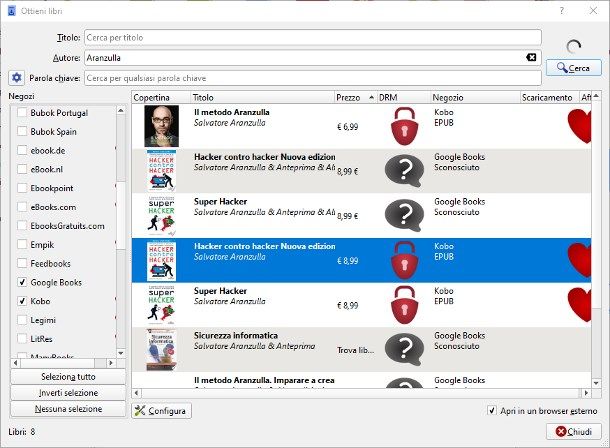This screenshot has height=448, width=610.
Task: Enable the Empik store checkbox
Action: coord(22,245)
